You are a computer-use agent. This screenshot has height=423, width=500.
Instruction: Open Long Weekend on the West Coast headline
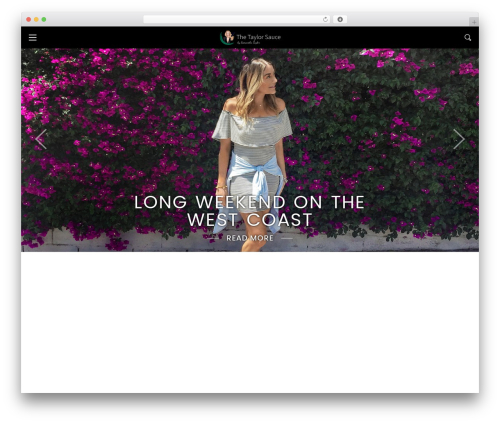pos(249,211)
